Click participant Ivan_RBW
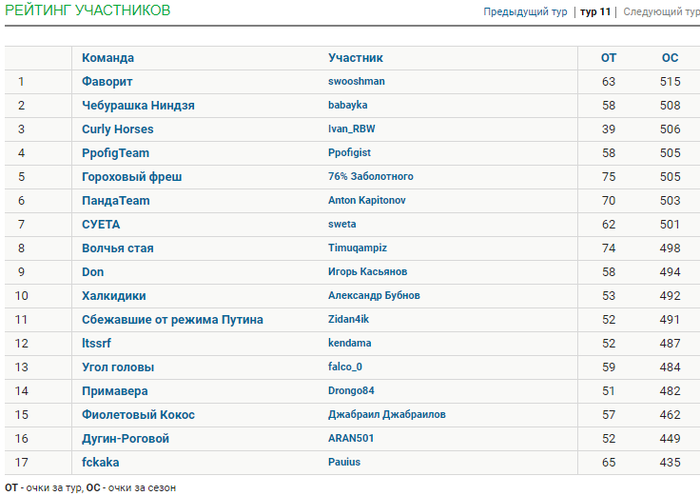The image size is (700, 496). 351,129
